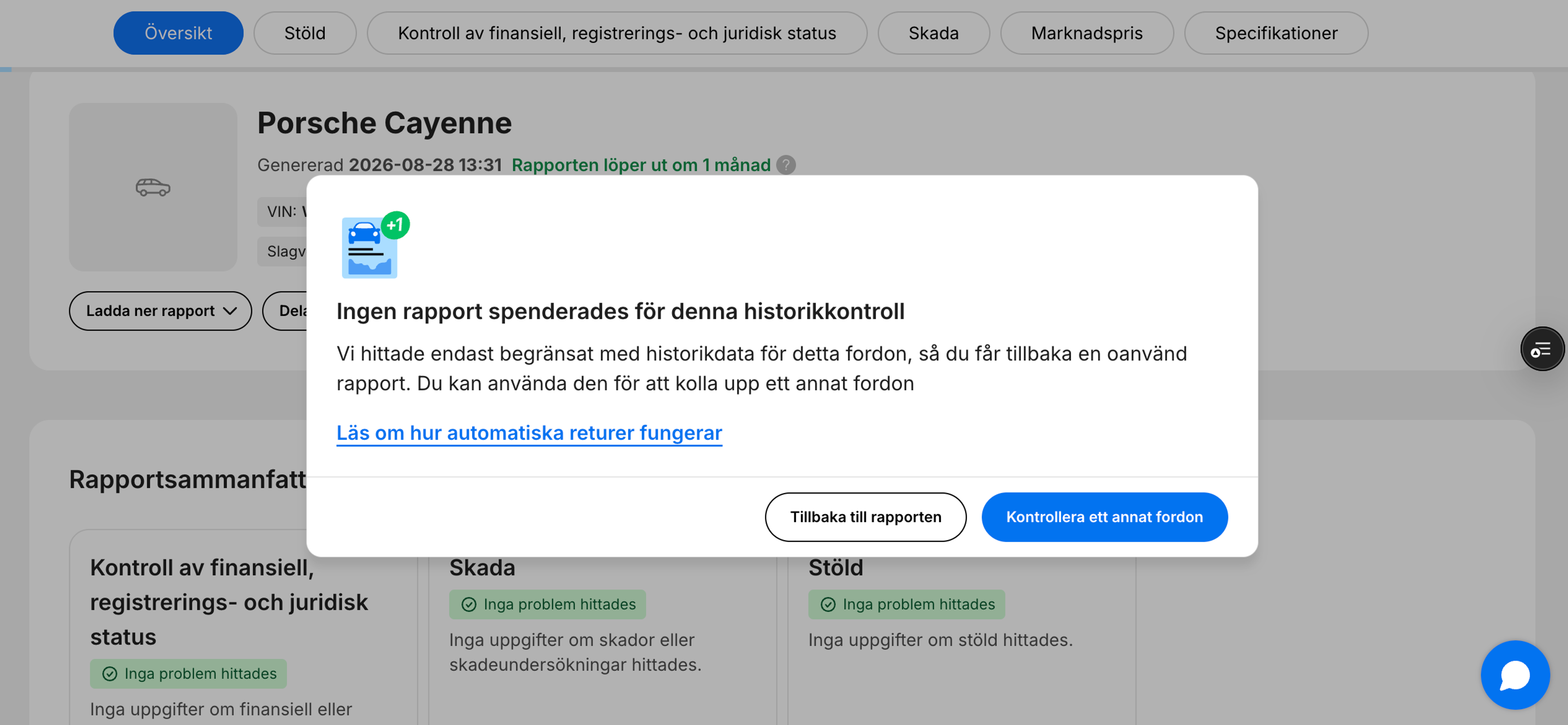Click the dialog title 'Ingen rapport spenderades'

click(620, 311)
